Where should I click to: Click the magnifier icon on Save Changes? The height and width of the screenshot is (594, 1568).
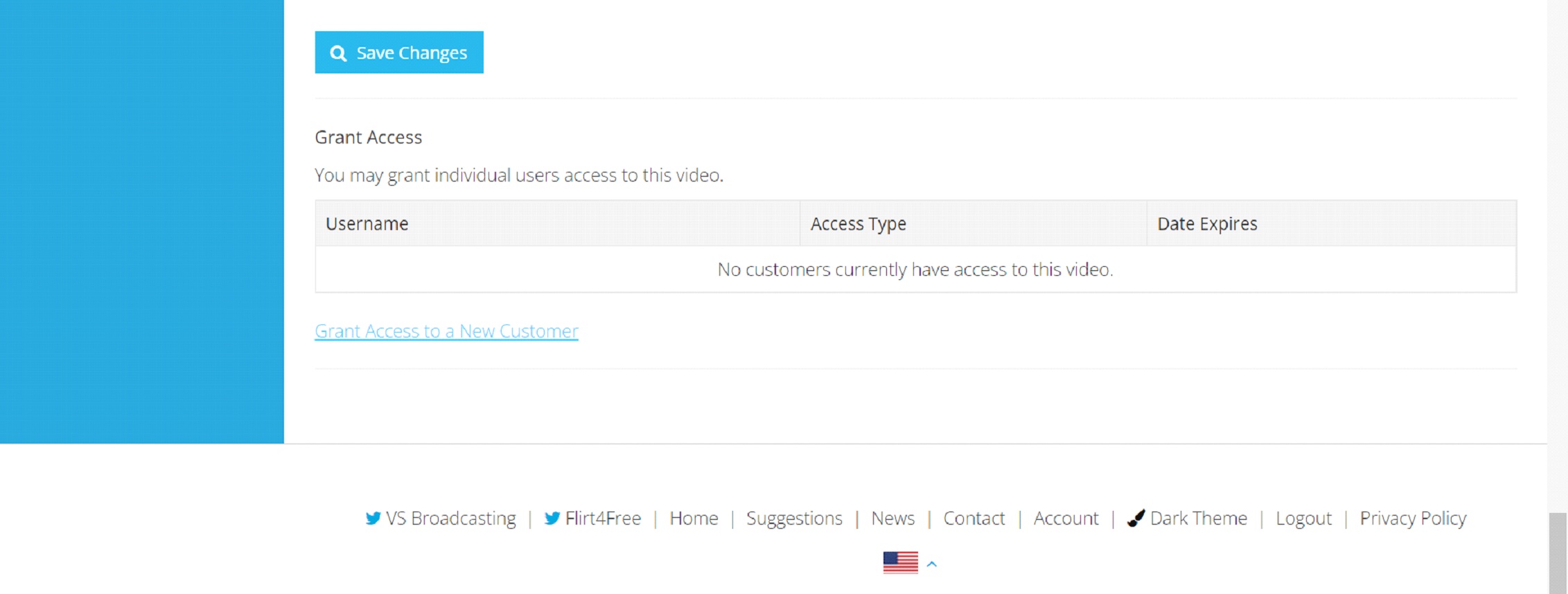(x=338, y=53)
